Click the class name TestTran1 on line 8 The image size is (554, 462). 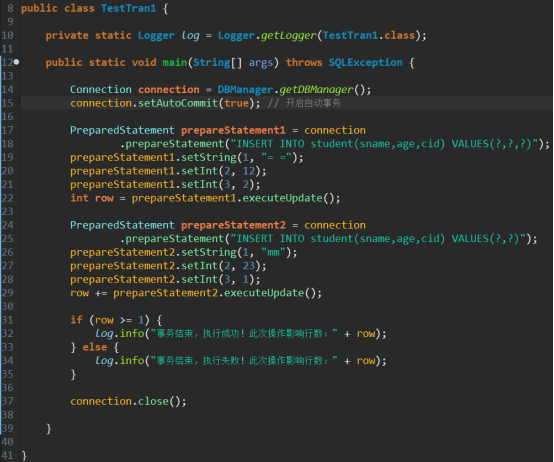[x=129, y=8]
